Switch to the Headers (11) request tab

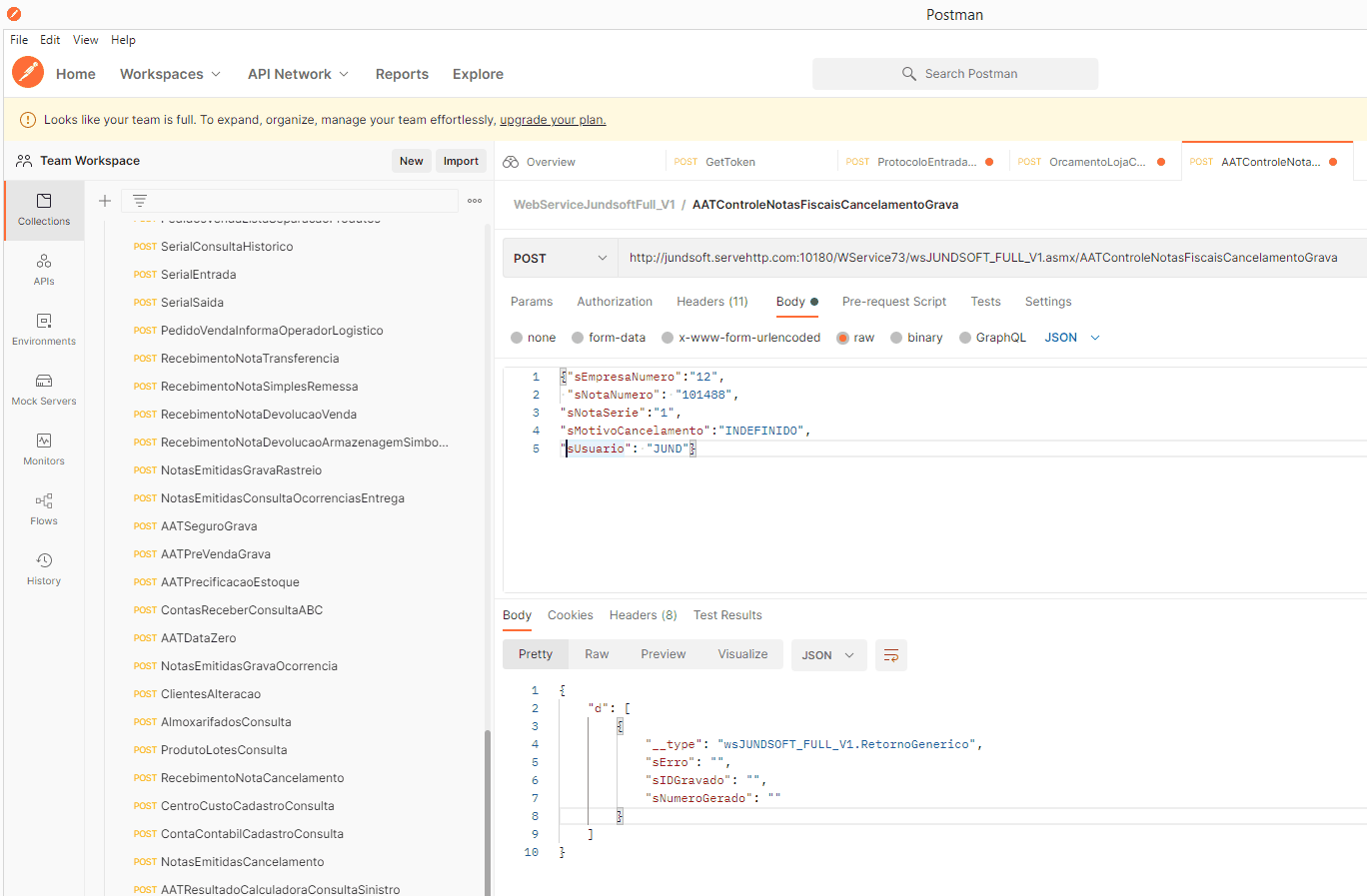click(712, 302)
